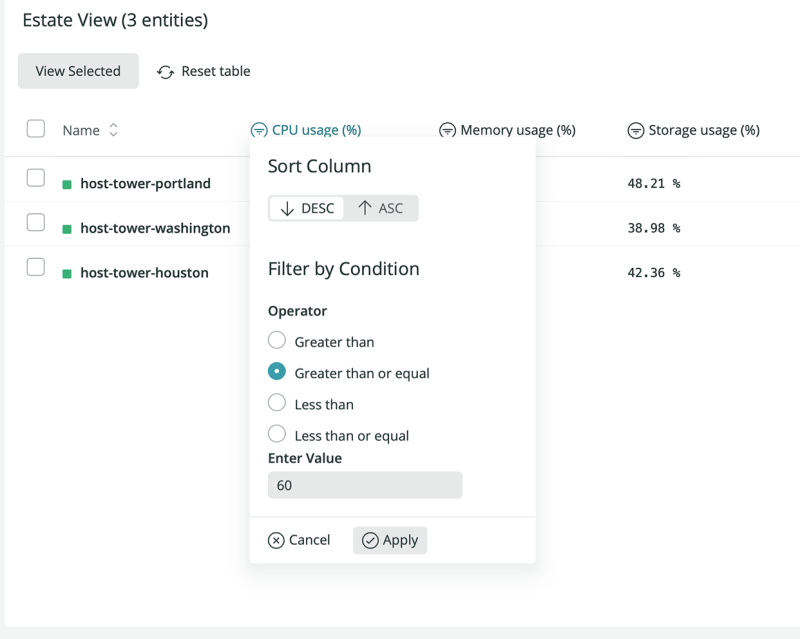Click the CPU usage (%) column header
The height and width of the screenshot is (639, 800).
[316, 130]
